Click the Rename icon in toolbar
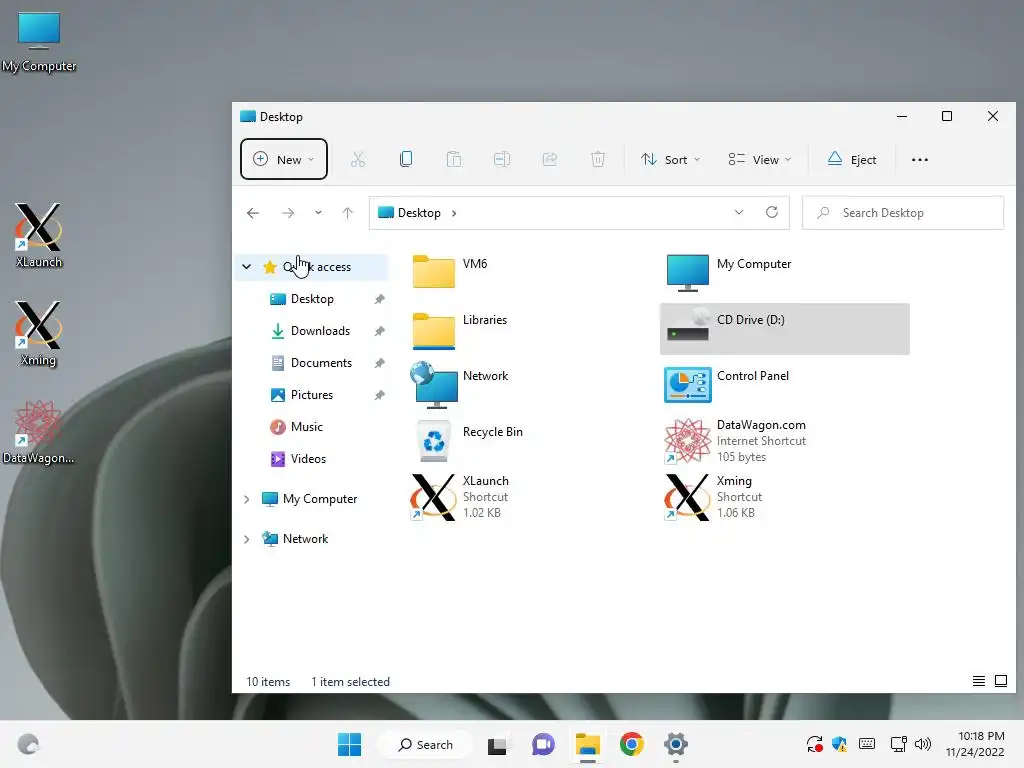 tap(502, 159)
